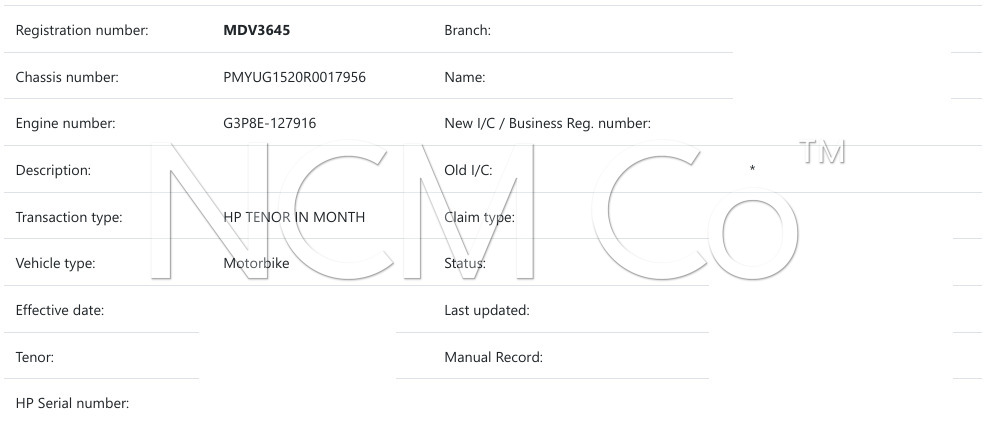Viewport: 997px width, 422px height.
Task: Click the Claim type label
Action: pyautogui.click(x=479, y=217)
